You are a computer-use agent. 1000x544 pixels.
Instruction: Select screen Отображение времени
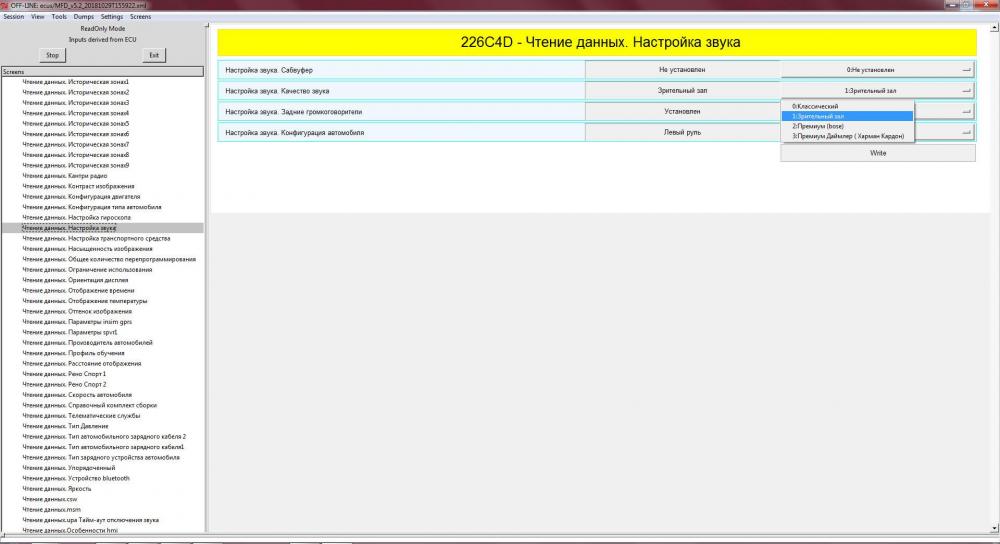coord(78,290)
